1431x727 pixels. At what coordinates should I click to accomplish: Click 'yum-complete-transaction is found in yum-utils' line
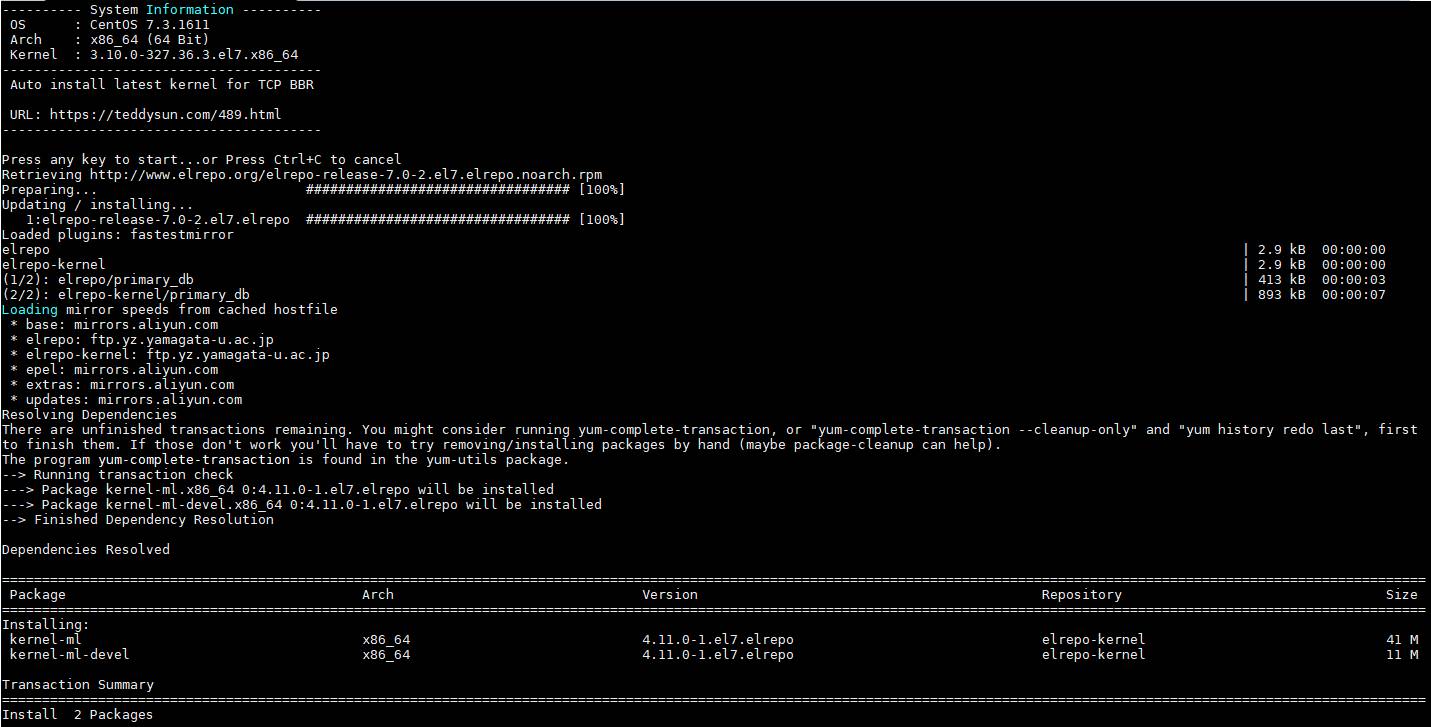[286, 460]
